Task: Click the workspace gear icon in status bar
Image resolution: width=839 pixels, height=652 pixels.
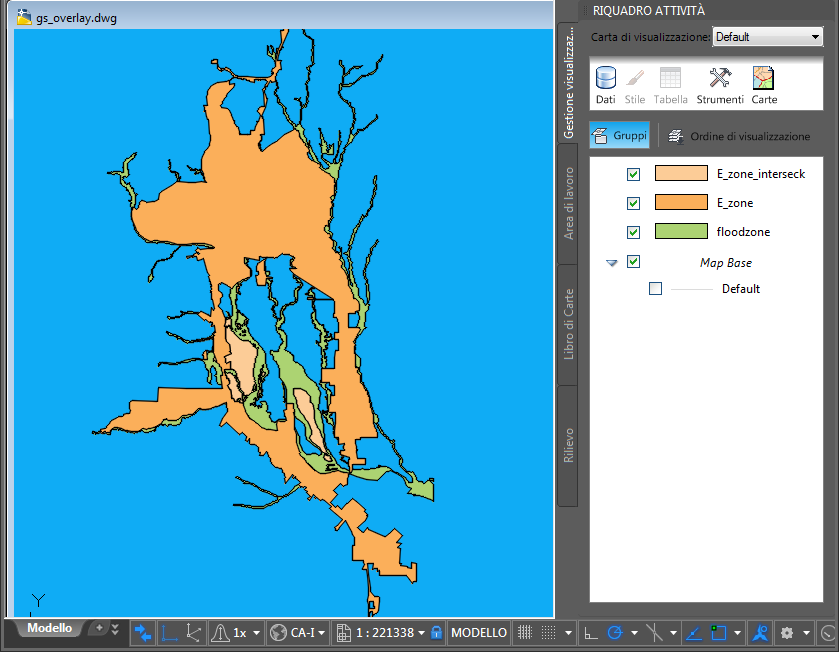Action: (x=787, y=633)
